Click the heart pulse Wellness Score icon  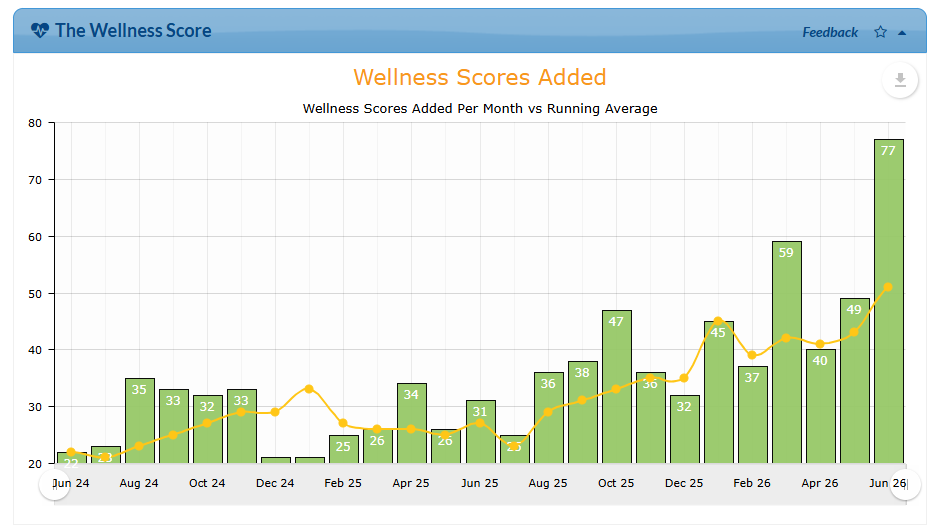tap(40, 30)
